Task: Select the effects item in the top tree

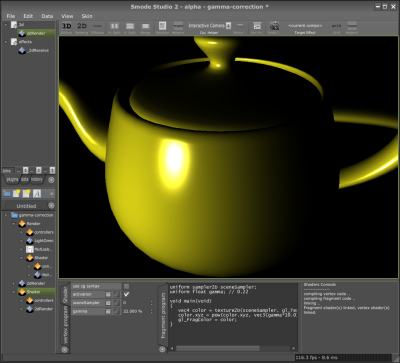Action: pyautogui.click(x=26, y=42)
